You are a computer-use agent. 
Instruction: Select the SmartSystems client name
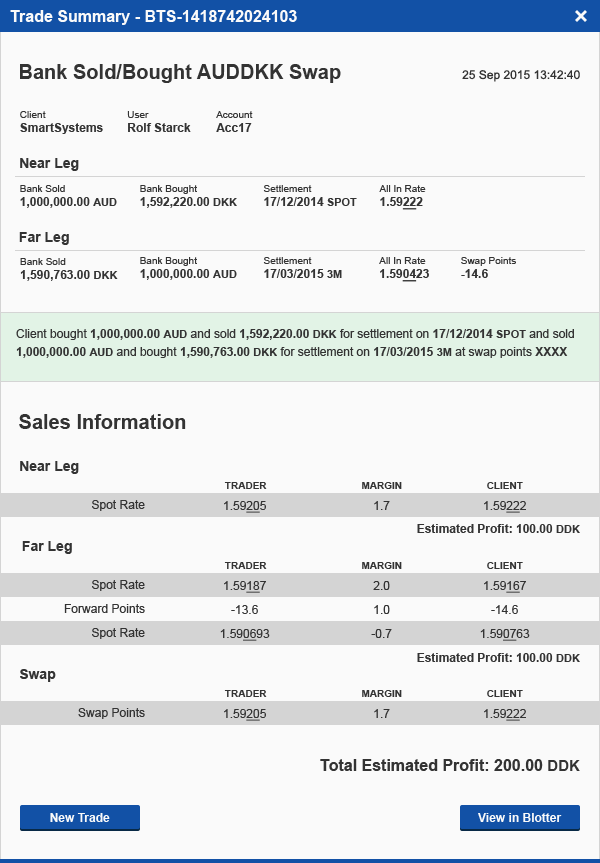point(61,128)
